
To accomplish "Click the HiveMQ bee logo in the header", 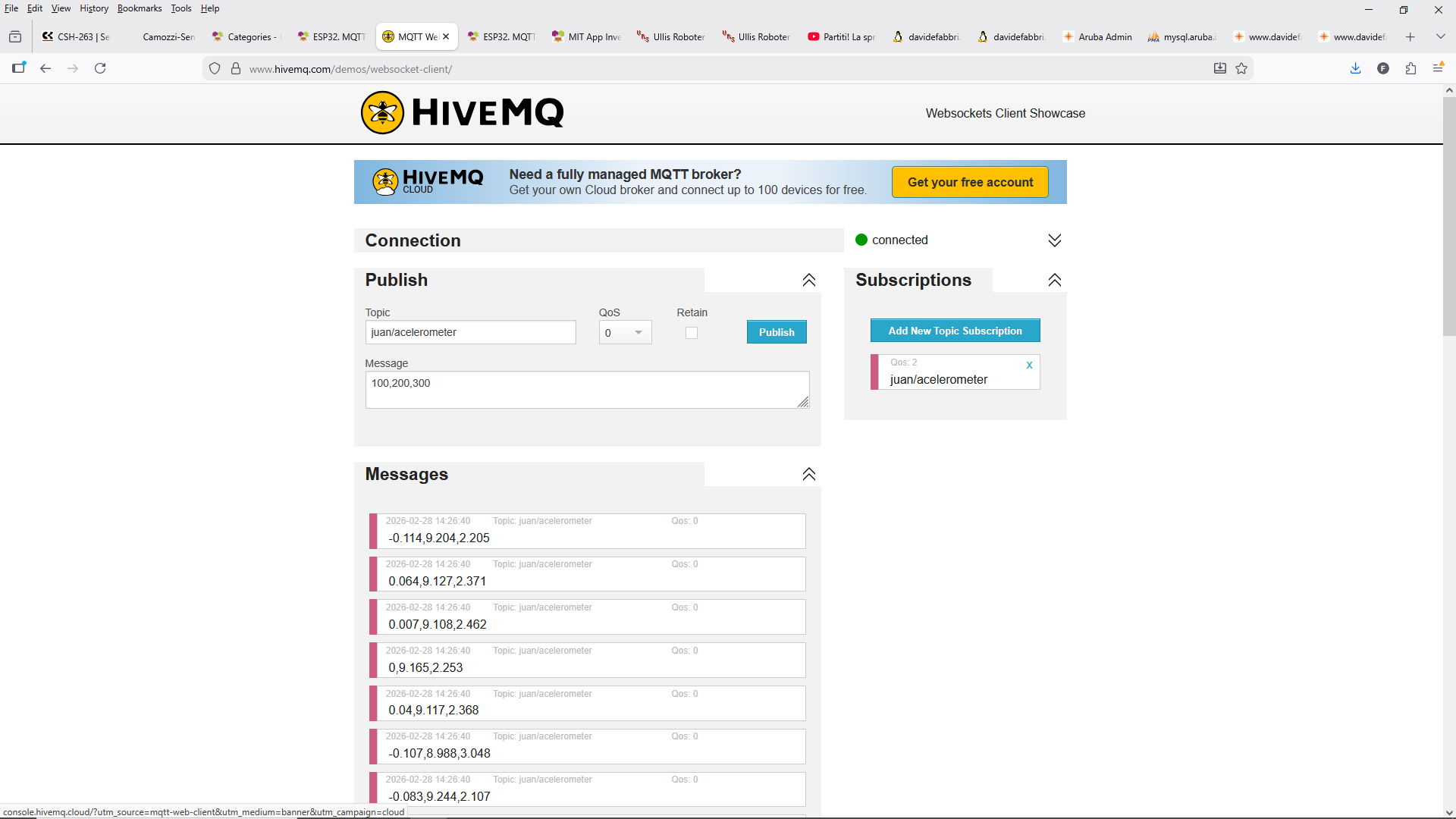I will [382, 113].
